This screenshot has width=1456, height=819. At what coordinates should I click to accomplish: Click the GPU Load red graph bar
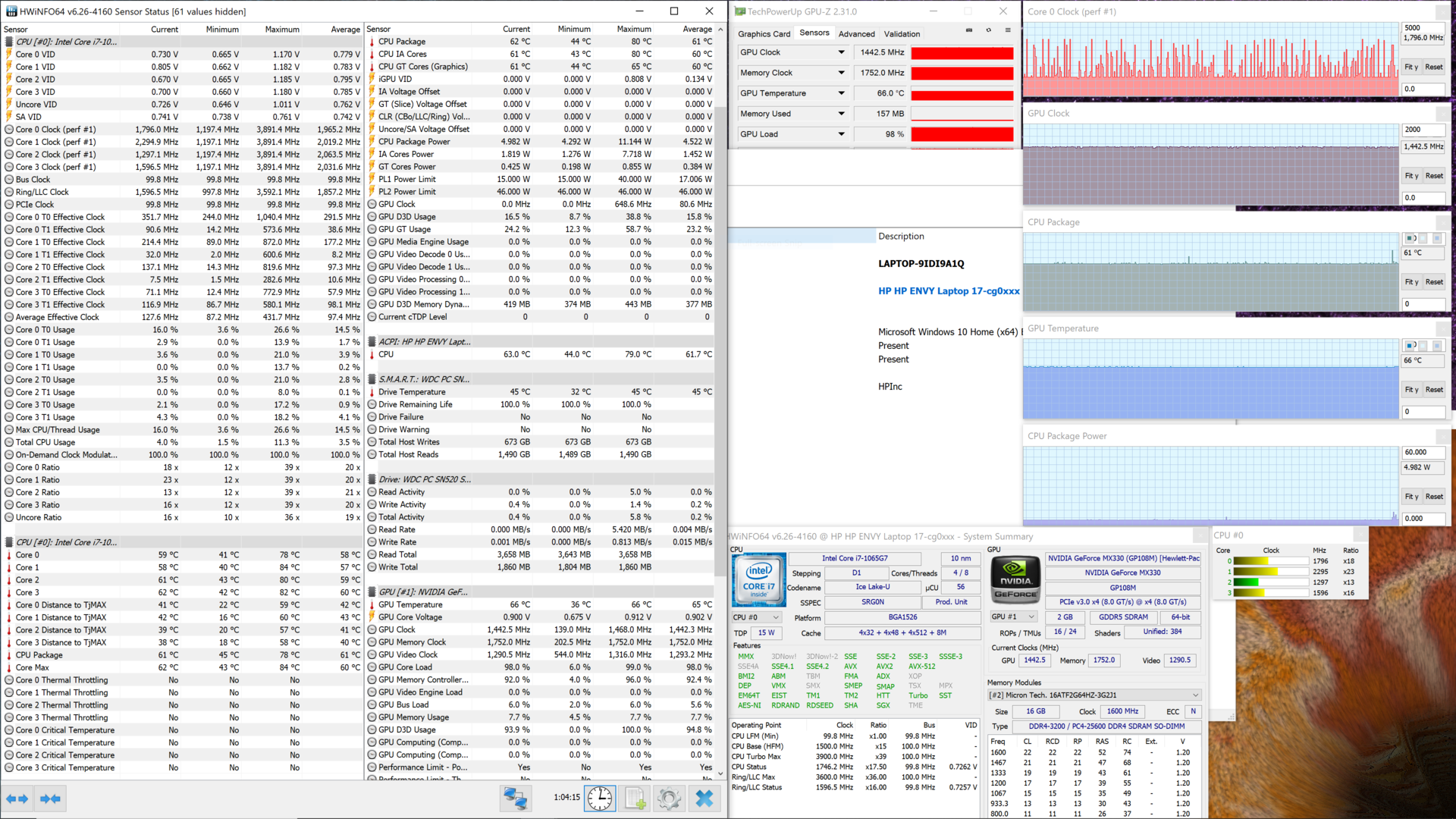pos(962,134)
